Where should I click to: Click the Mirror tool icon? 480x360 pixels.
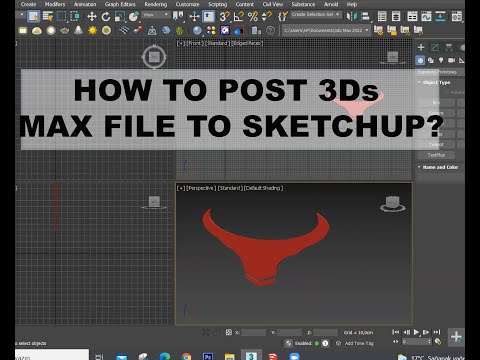point(351,16)
